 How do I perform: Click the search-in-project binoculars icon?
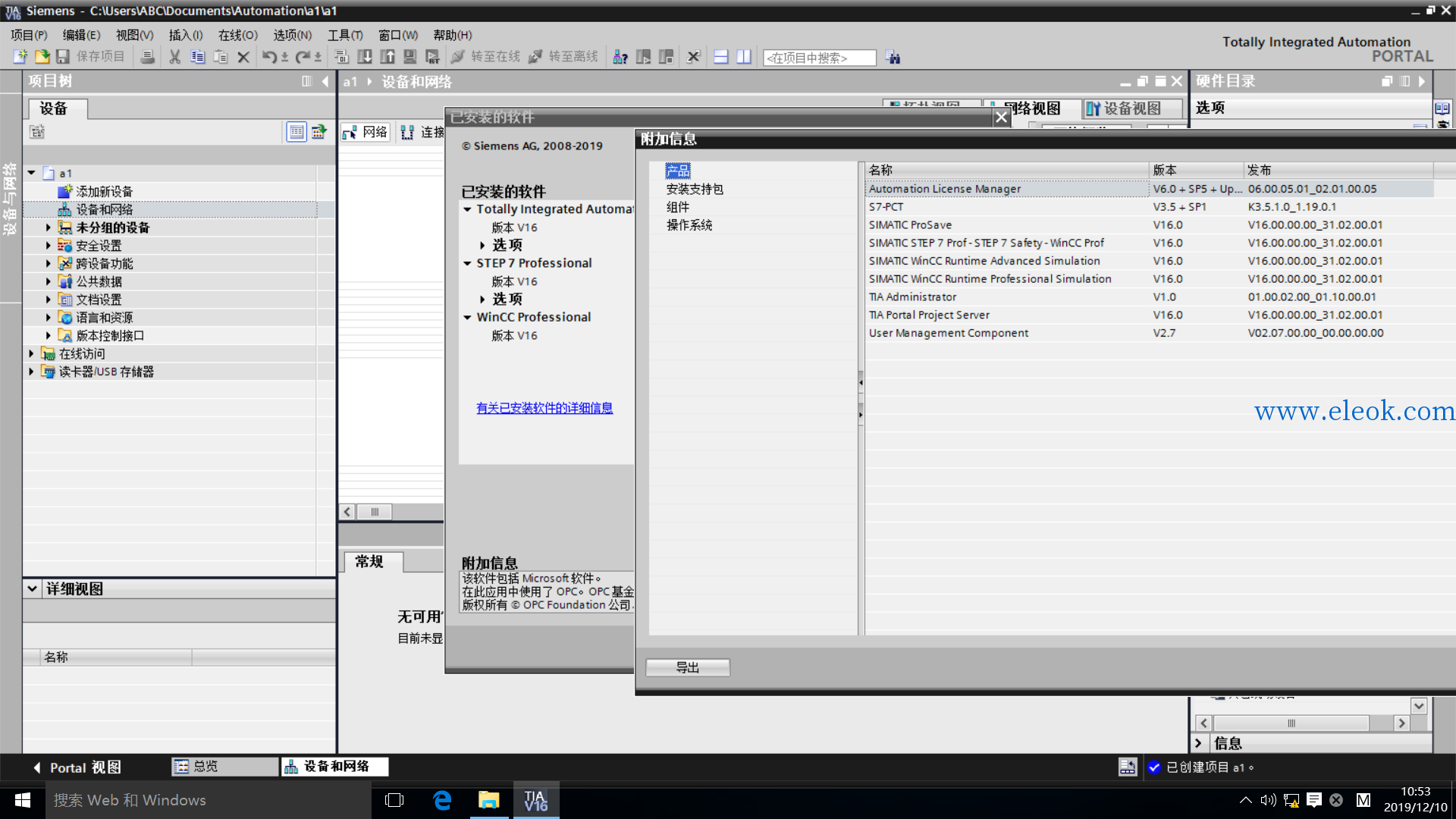coord(893,58)
